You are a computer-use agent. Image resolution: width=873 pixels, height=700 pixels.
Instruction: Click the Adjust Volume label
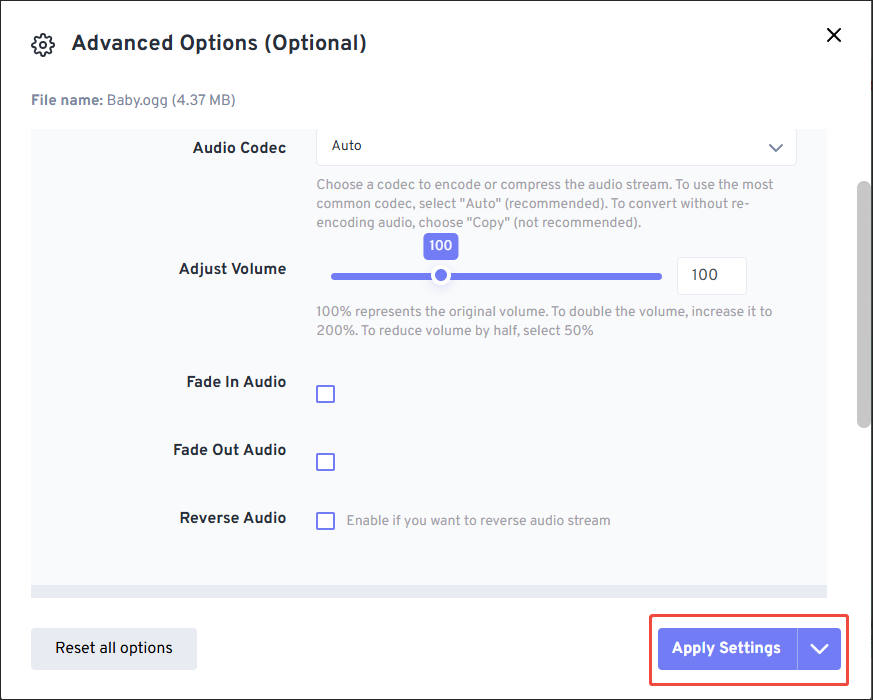[x=232, y=269]
